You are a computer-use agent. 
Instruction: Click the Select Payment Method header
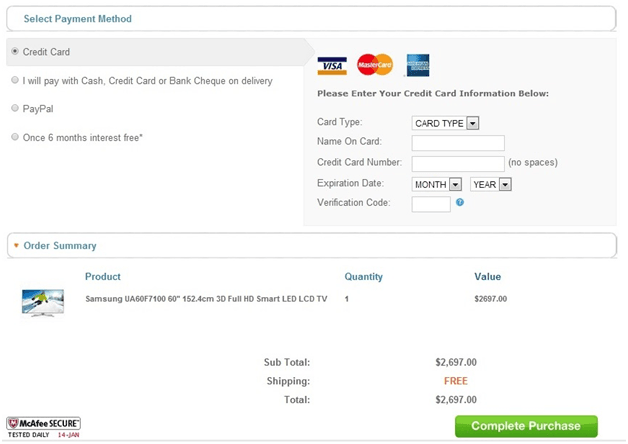pos(77,19)
